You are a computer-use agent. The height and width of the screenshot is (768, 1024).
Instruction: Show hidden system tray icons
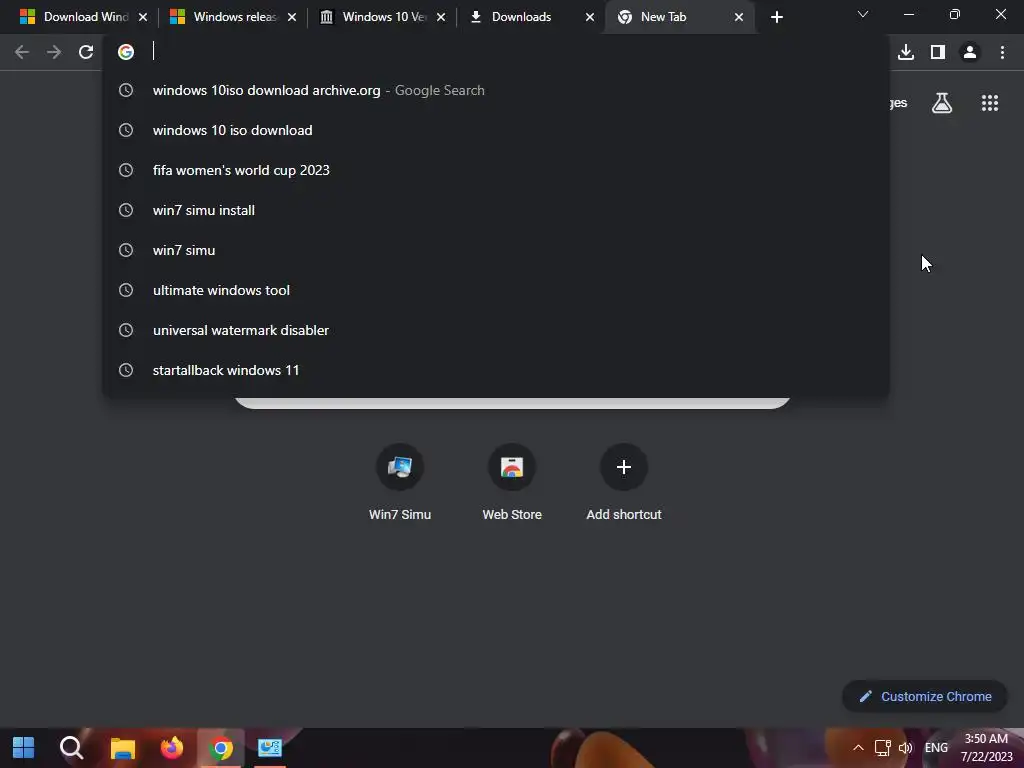coord(858,748)
